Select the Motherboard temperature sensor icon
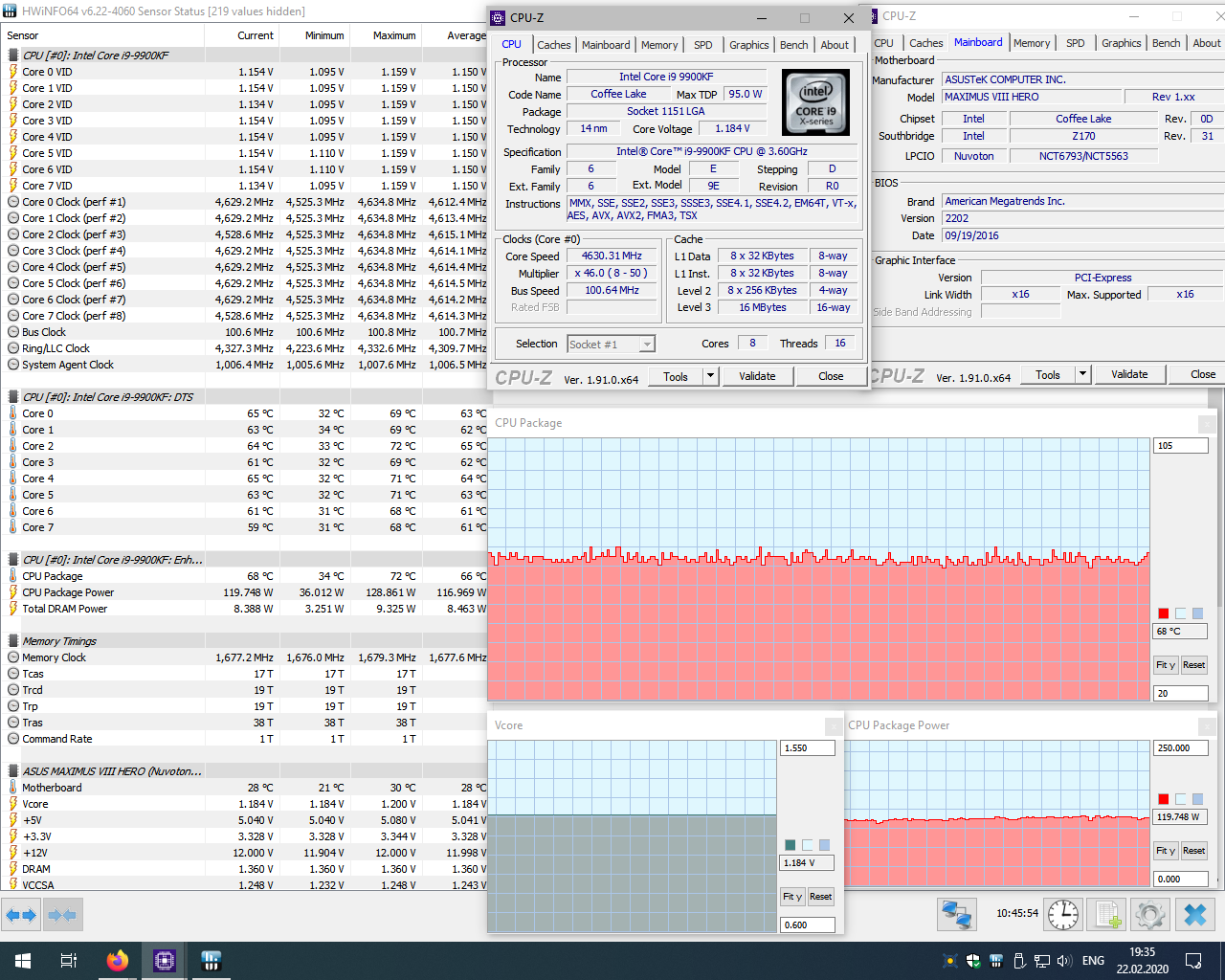 tap(12, 788)
